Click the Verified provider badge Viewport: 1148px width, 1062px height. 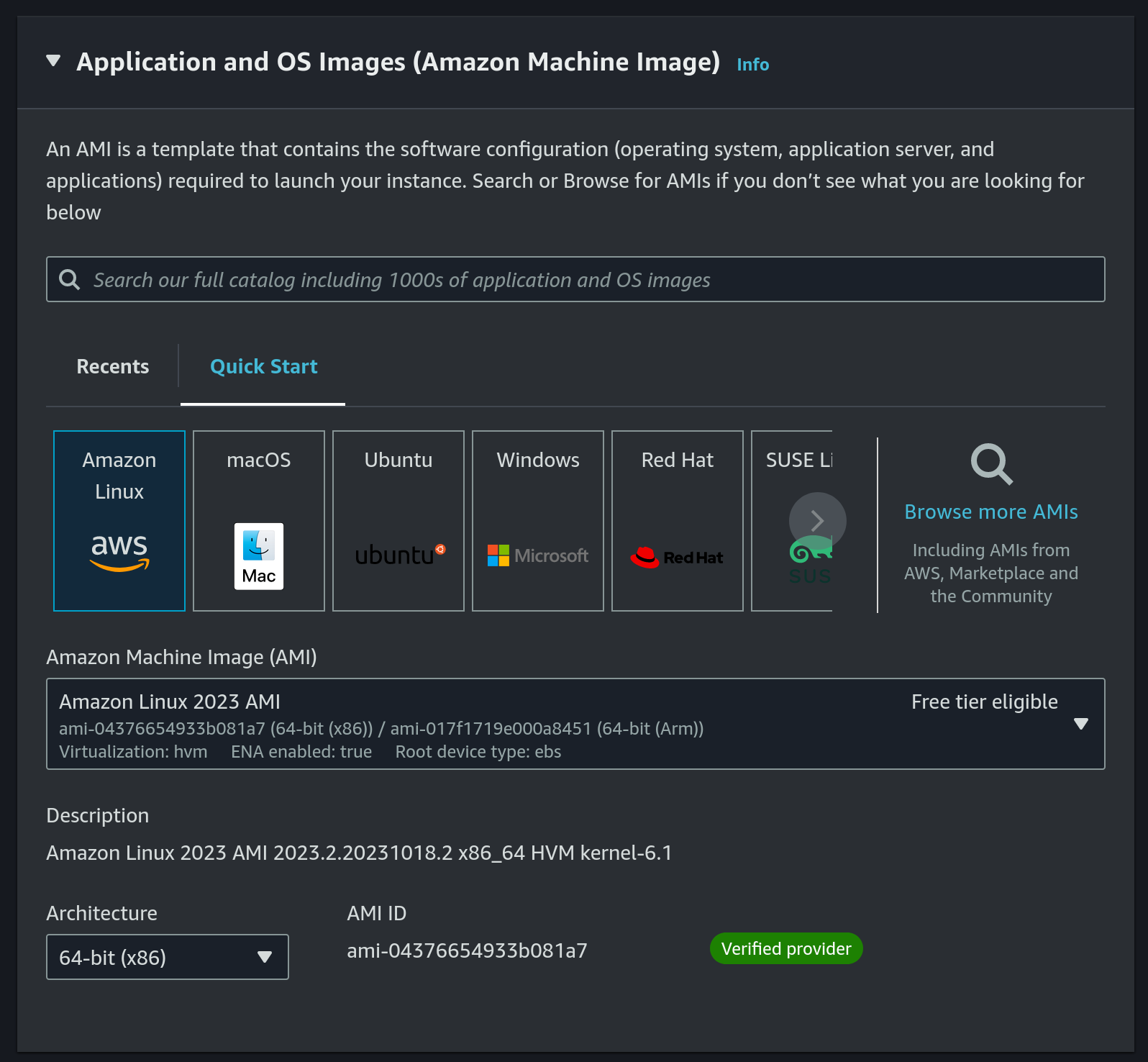point(786,948)
